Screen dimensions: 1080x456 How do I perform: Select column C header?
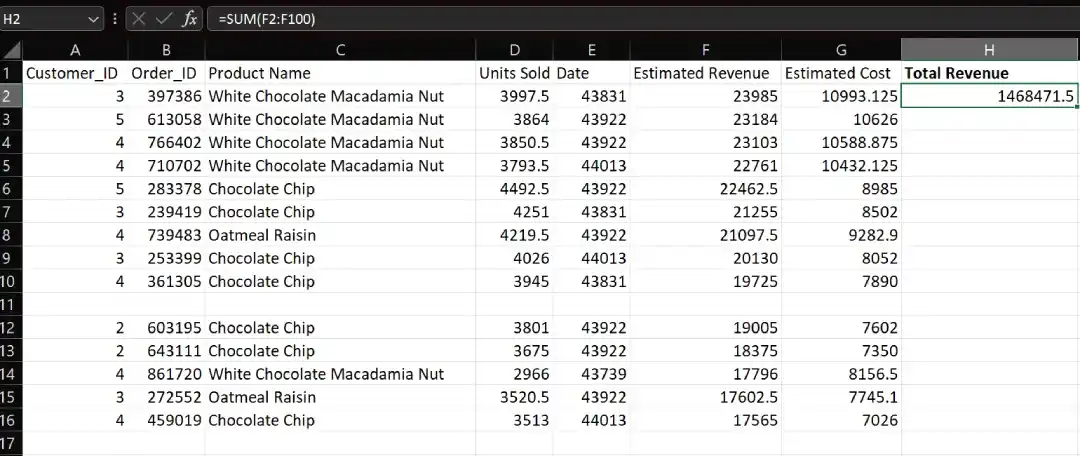click(340, 50)
